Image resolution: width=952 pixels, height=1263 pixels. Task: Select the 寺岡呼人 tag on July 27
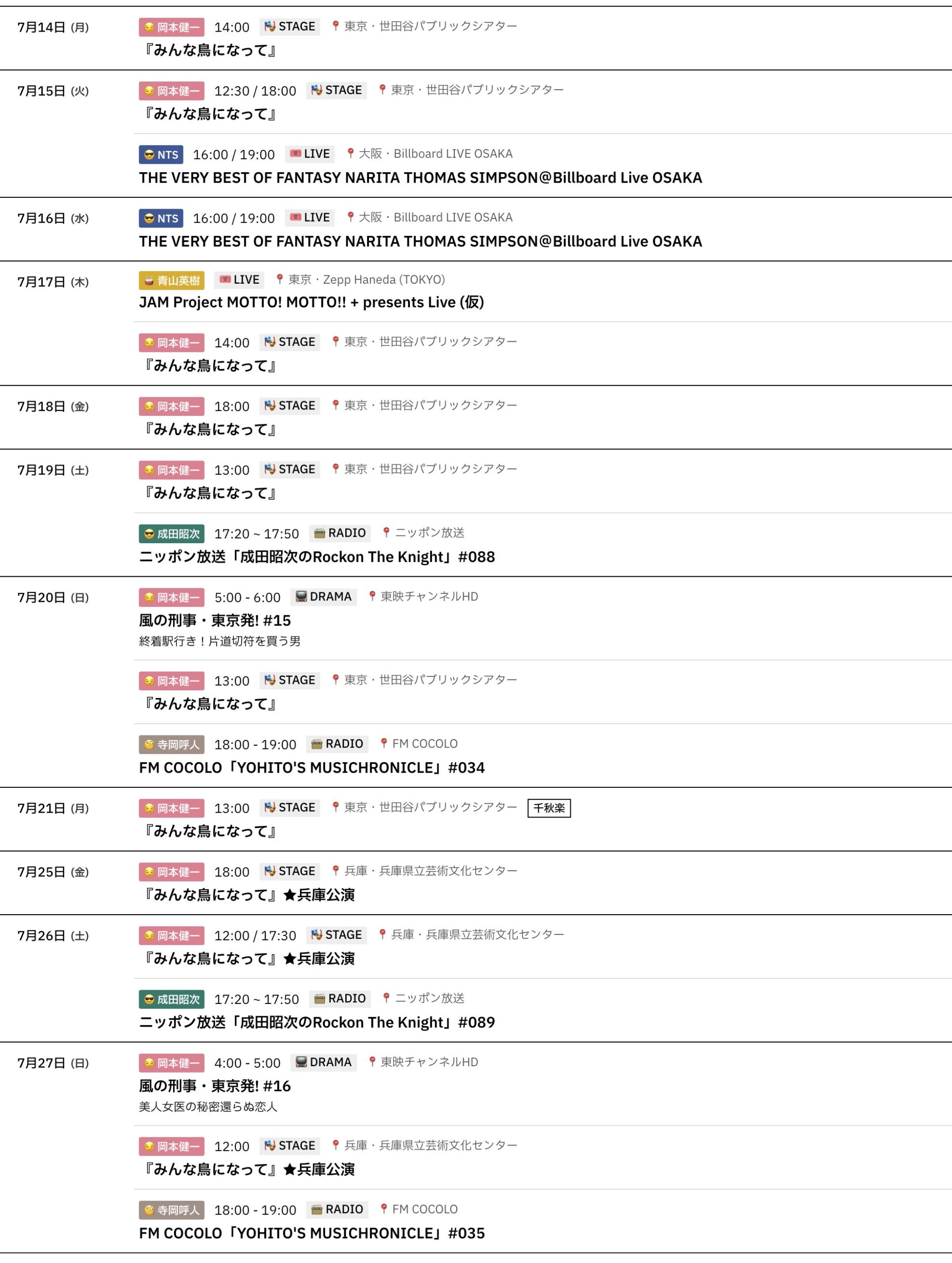171,1209
